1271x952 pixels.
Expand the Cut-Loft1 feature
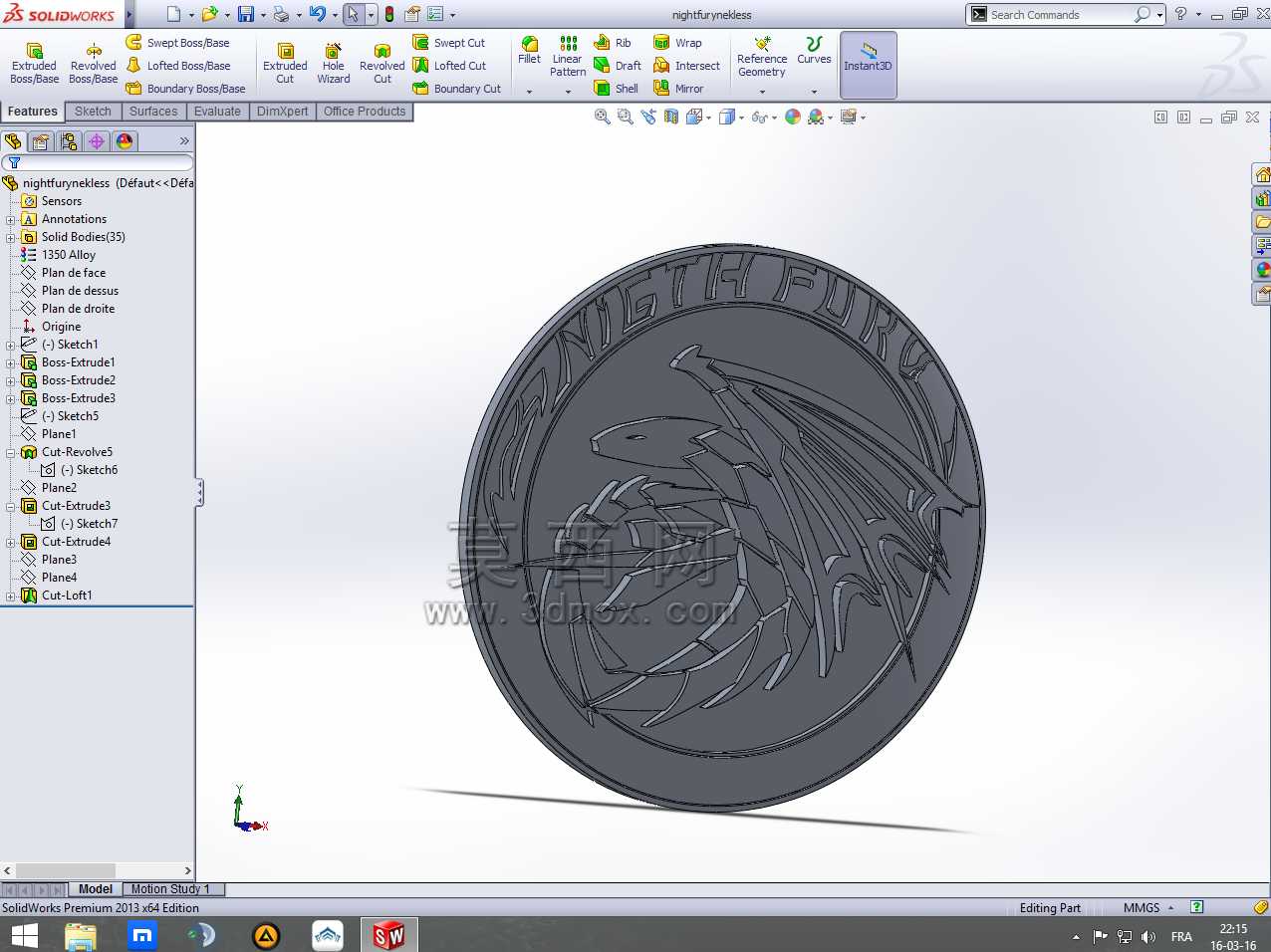(x=11, y=595)
